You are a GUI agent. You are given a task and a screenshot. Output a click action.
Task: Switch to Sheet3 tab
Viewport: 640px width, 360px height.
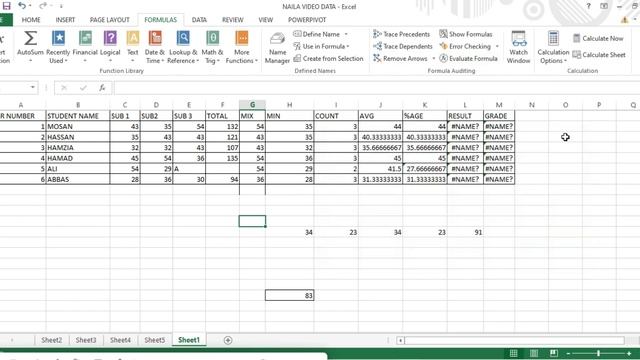[x=86, y=340]
